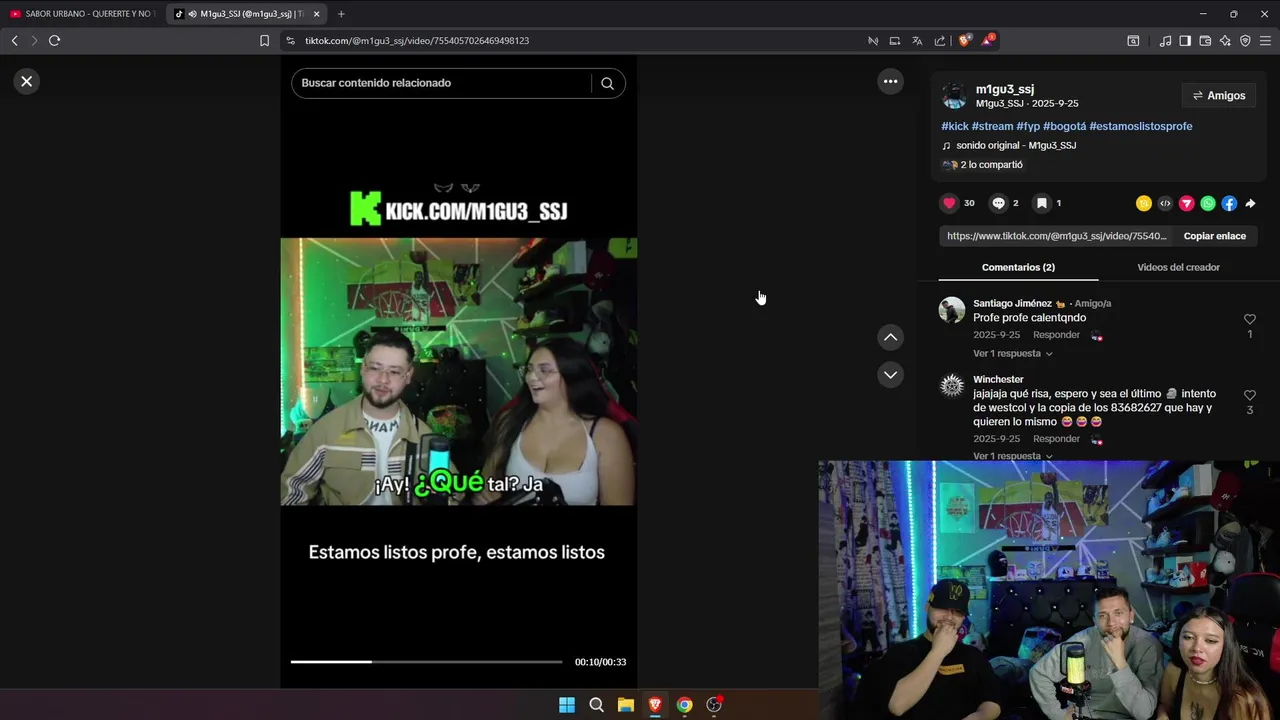Switch to 'Comentarios (2)' tab

(1018, 267)
